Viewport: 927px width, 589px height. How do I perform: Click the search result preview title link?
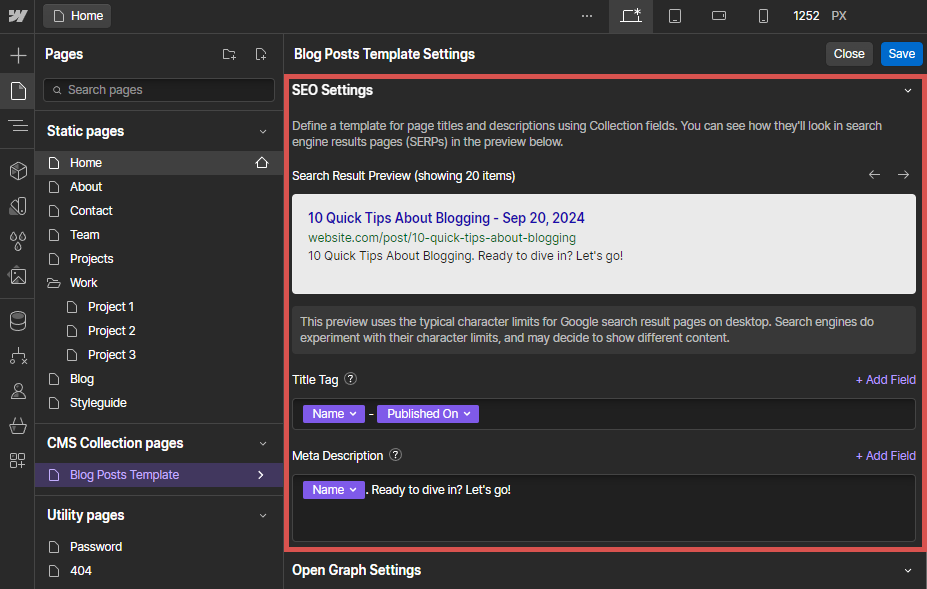(446, 218)
